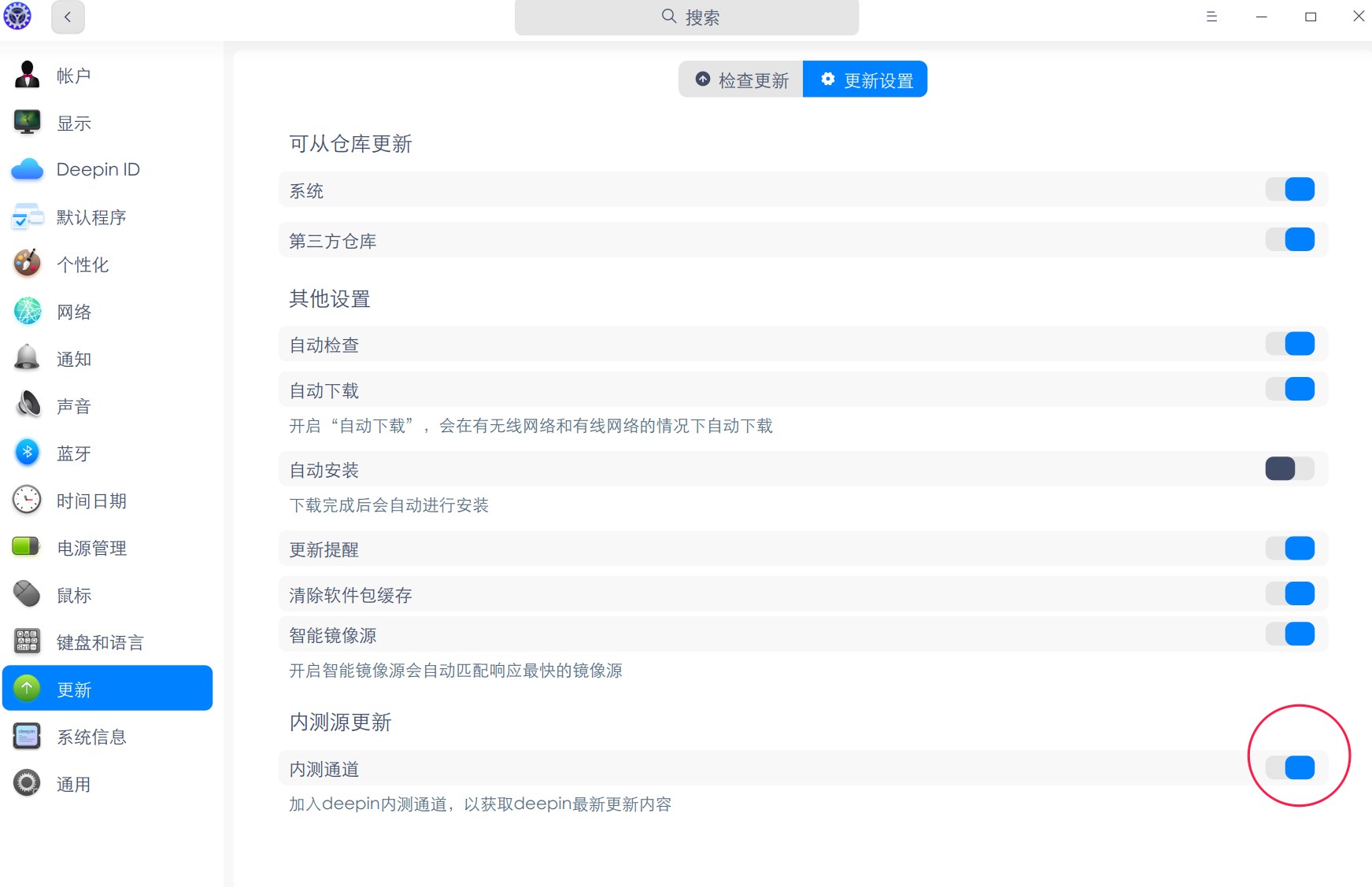Click the 可从仓库更新 section heading
Image resolution: width=1372 pixels, height=887 pixels.
click(x=351, y=143)
